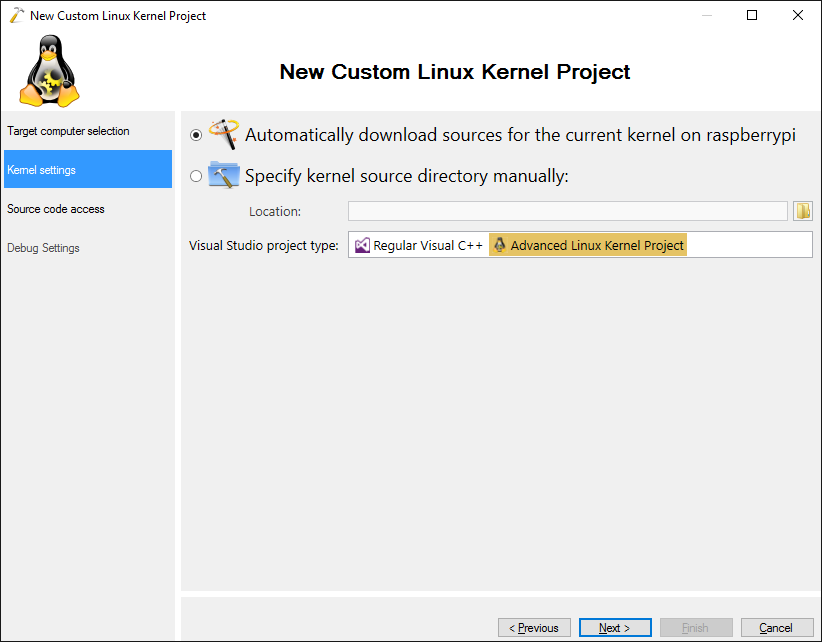The image size is (822, 642).
Task: Select specify kernel source directory manually radio
Action: click(x=196, y=176)
